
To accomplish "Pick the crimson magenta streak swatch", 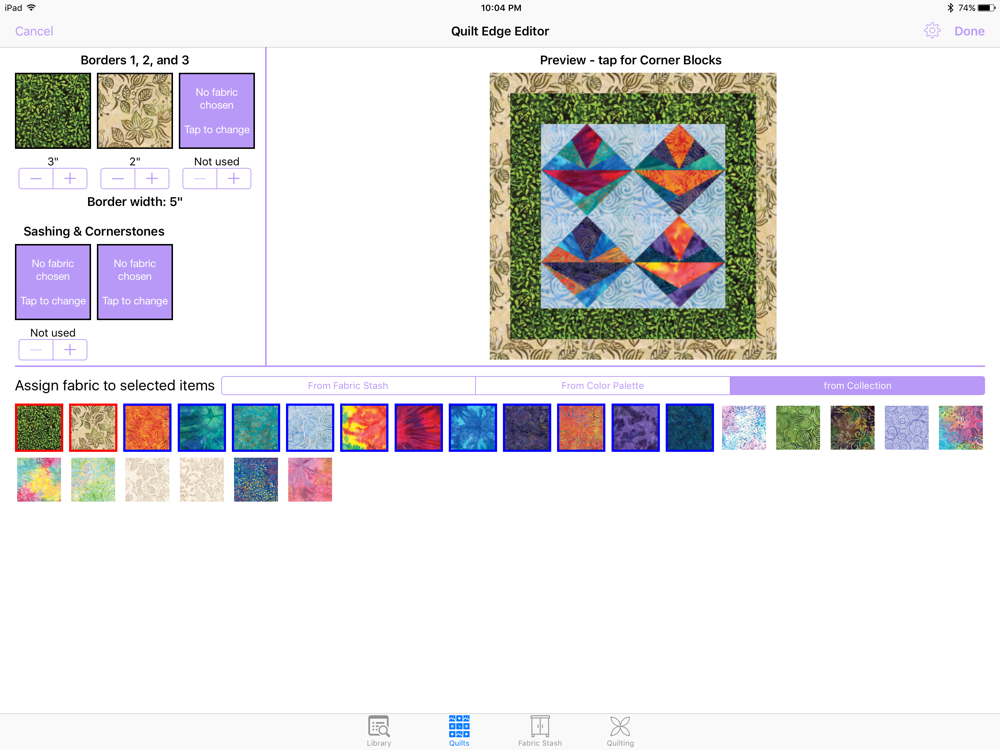I will (x=418, y=427).
